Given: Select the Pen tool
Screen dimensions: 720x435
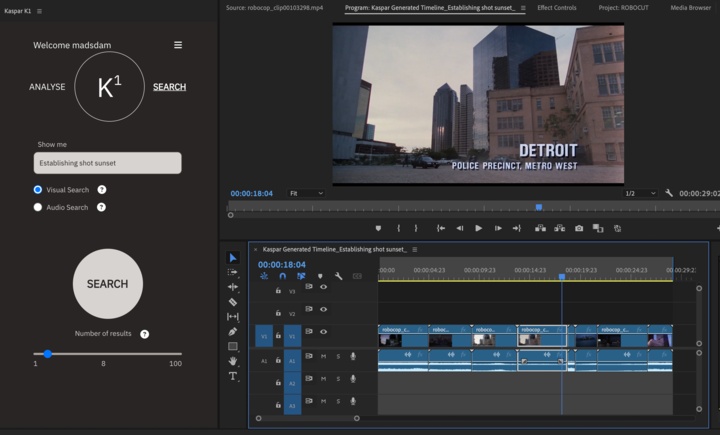Looking at the screenshot, I should (233, 331).
